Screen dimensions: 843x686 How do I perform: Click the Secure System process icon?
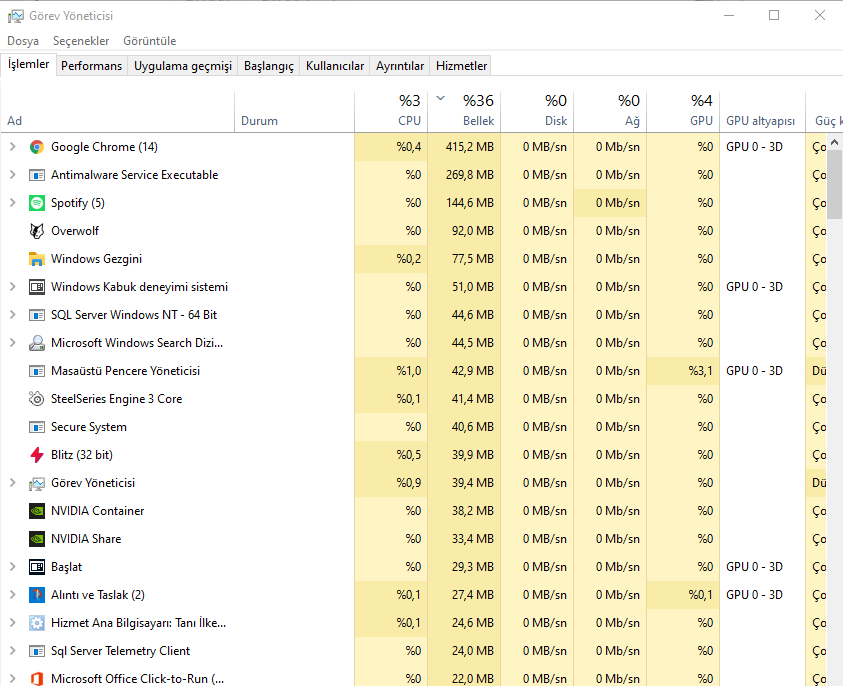pos(37,427)
